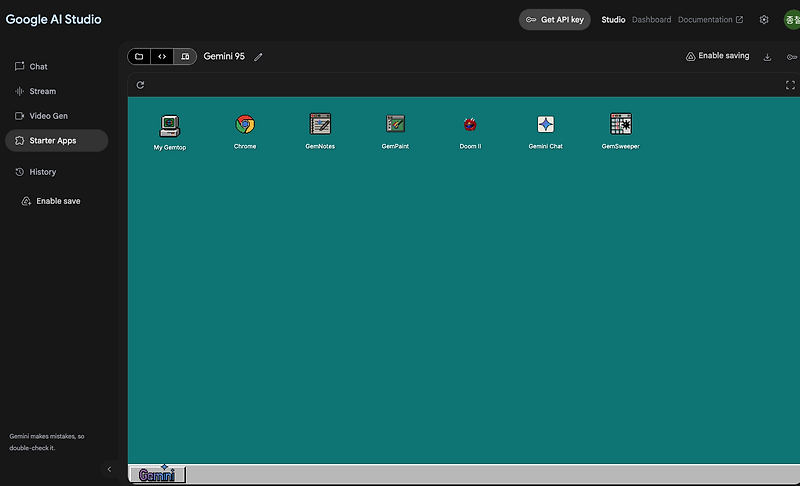800x486 pixels.
Task: Click the Get API key button
Action: click(x=555, y=19)
